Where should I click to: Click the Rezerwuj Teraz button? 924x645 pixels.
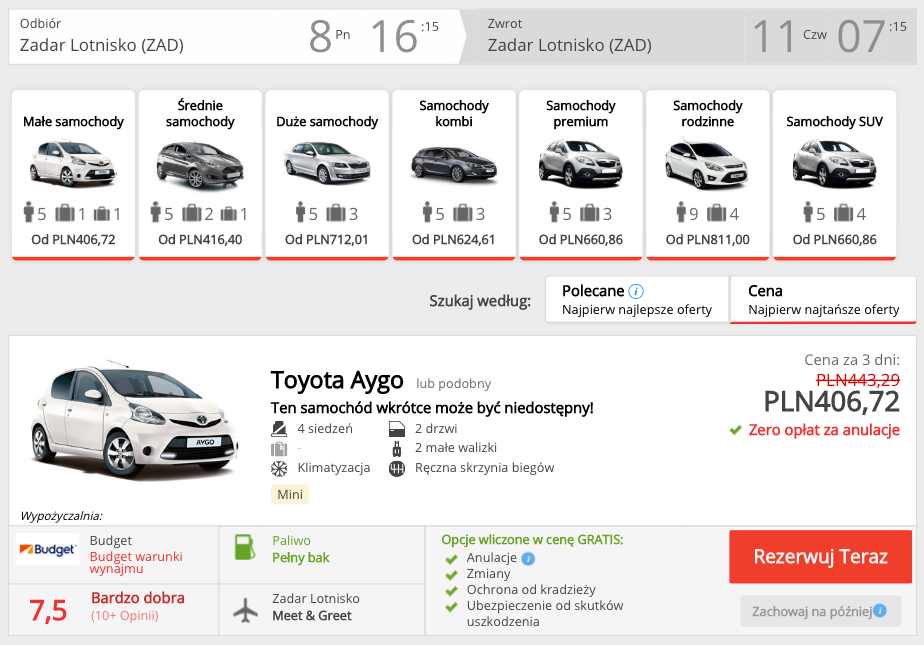pos(820,557)
